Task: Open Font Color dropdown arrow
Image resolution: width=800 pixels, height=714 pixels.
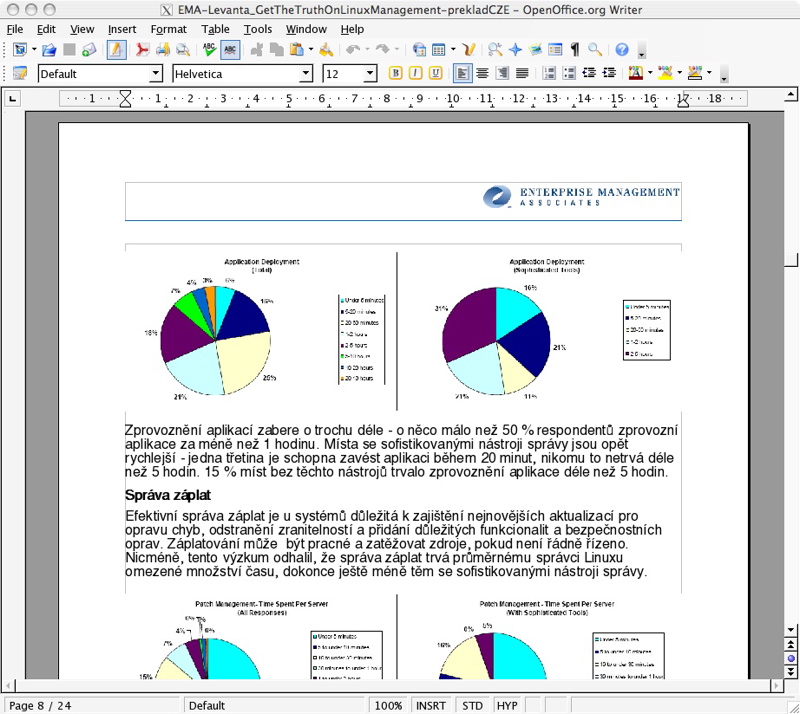Action: [649, 73]
